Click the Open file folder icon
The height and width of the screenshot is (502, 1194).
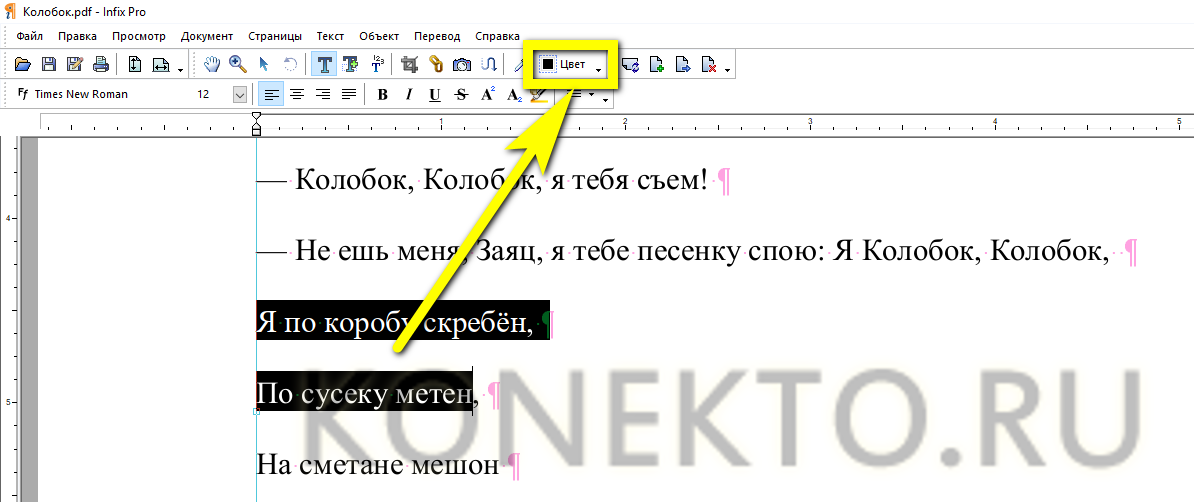coord(22,65)
